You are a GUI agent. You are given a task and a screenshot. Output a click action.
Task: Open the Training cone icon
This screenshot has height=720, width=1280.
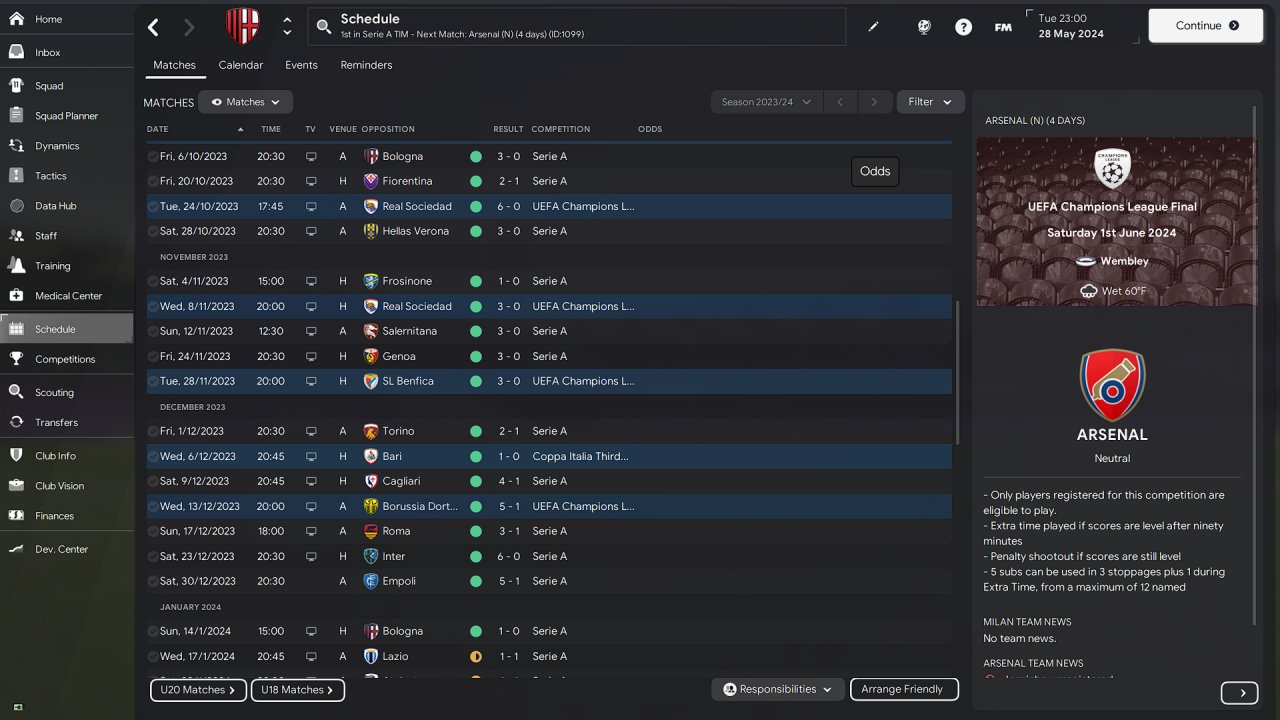coord(16,266)
